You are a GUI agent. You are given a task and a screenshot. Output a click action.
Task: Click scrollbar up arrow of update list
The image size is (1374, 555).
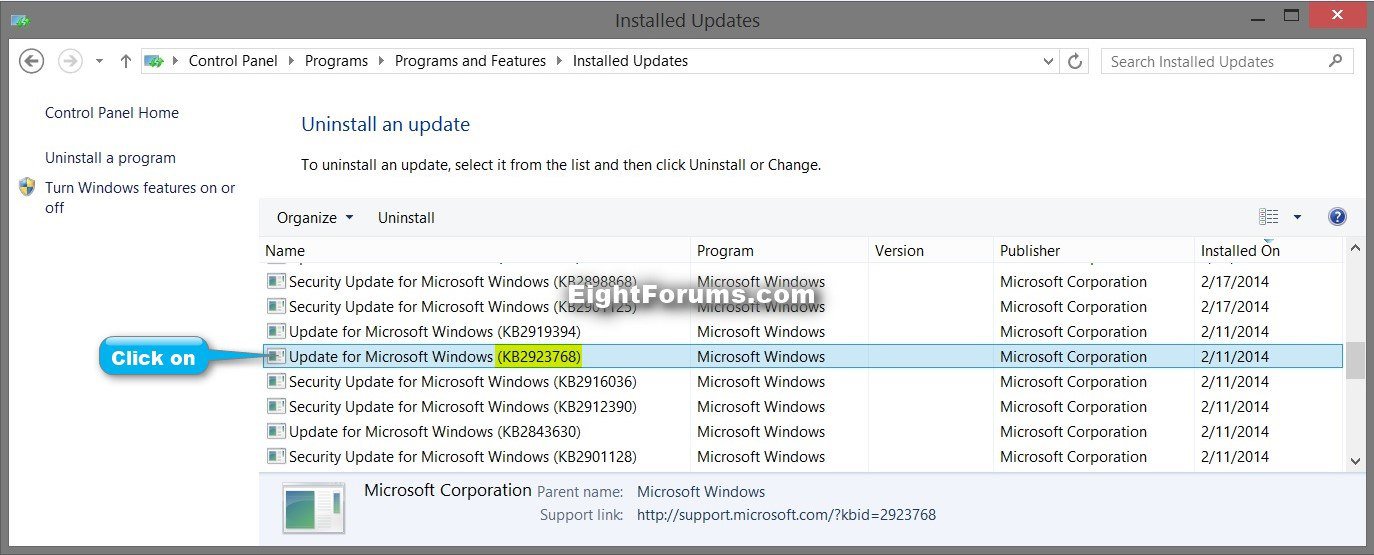[x=1355, y=248]
